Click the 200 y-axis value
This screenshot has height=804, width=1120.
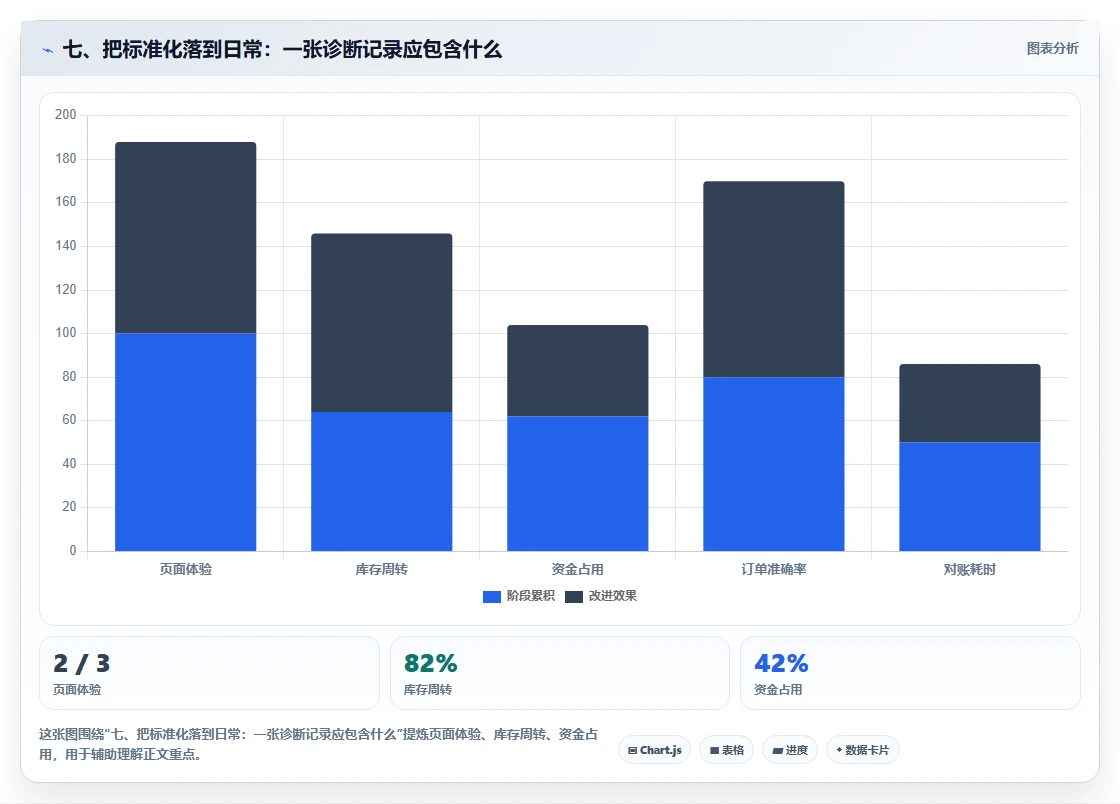click(x=66, y=114)
